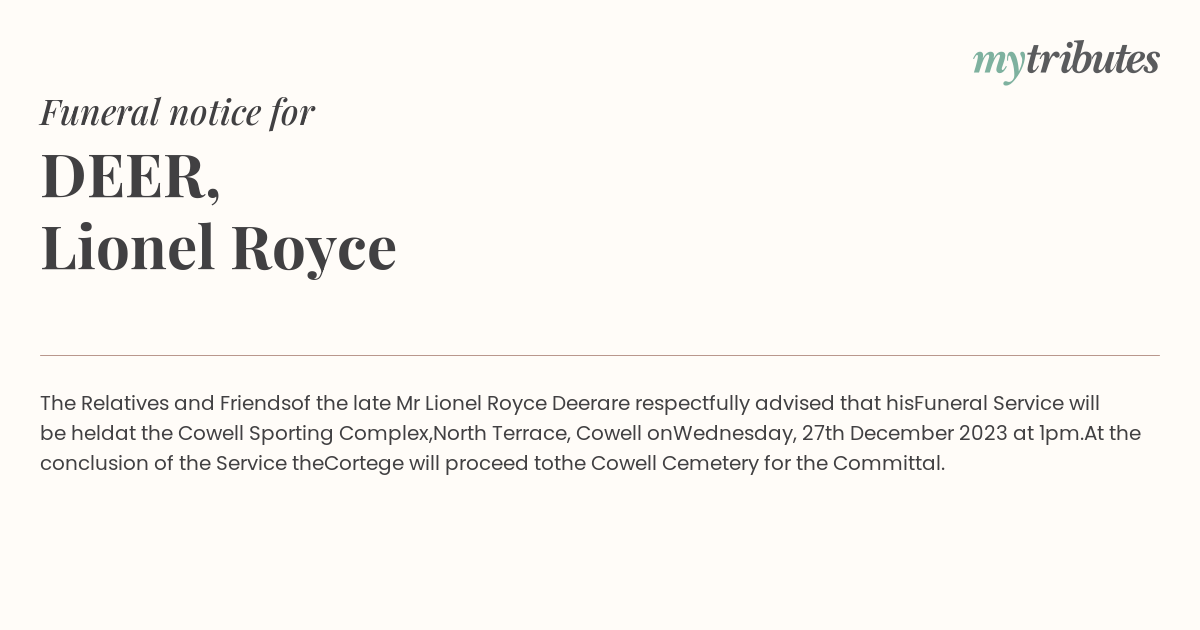Viewport: 1200px width, 630px height.
Task: Click "The Relatives and Friends" text
Action: [x=166, y=403]
